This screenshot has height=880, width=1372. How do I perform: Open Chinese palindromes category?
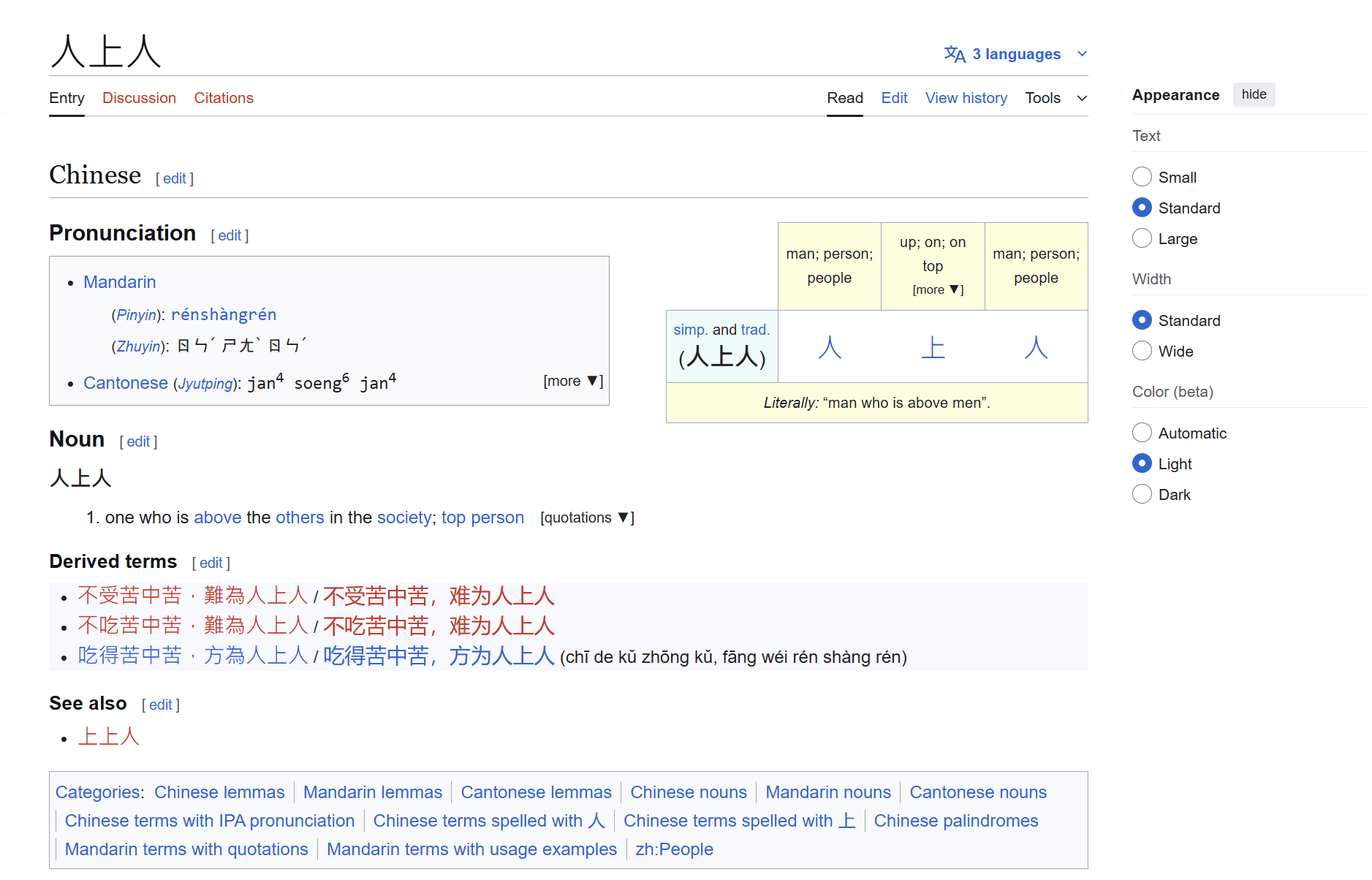pos(956,821)
